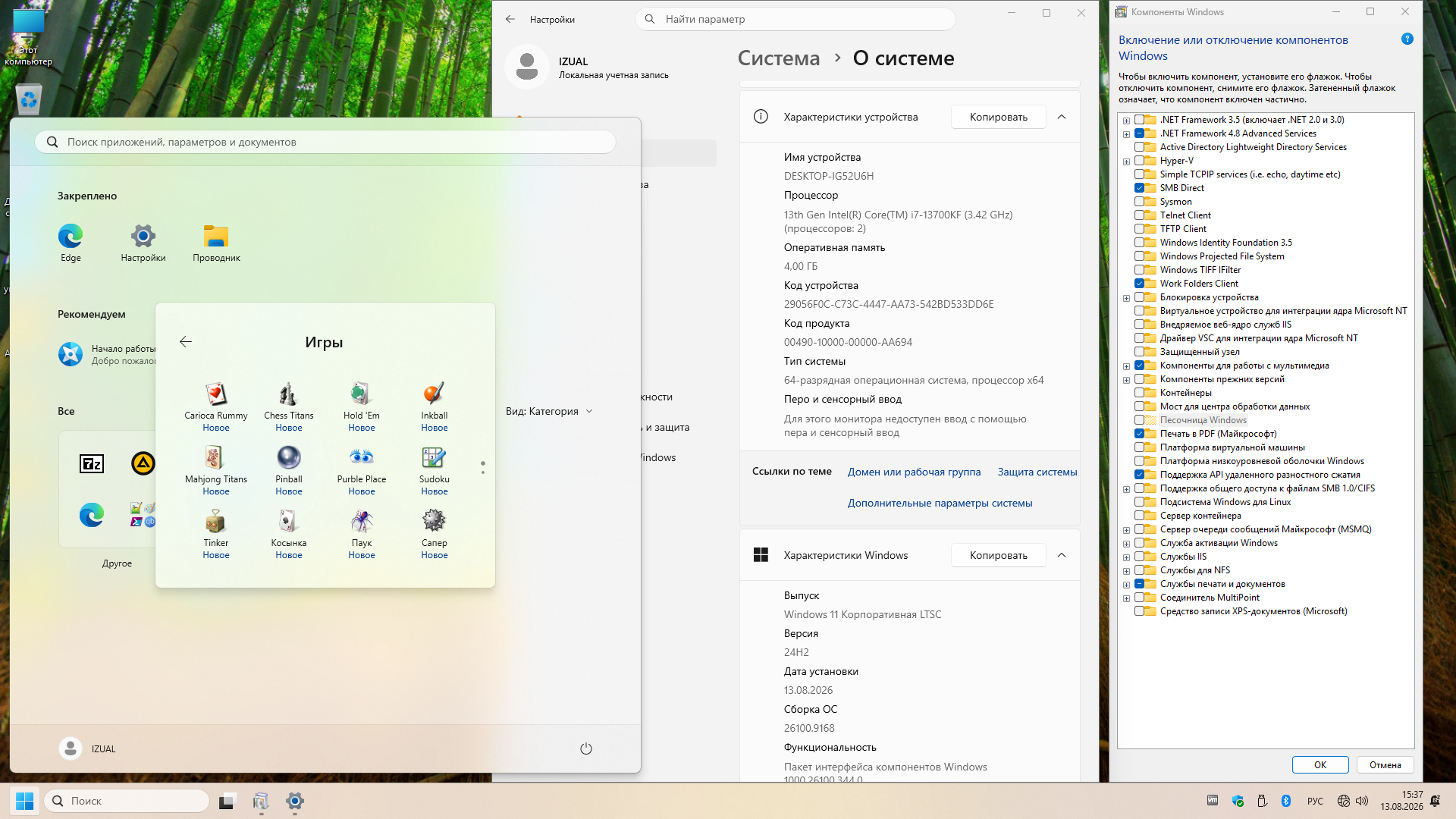Click the Start menu search field
The height and width of the screenshot is (819, 1456).
point(325,142)
